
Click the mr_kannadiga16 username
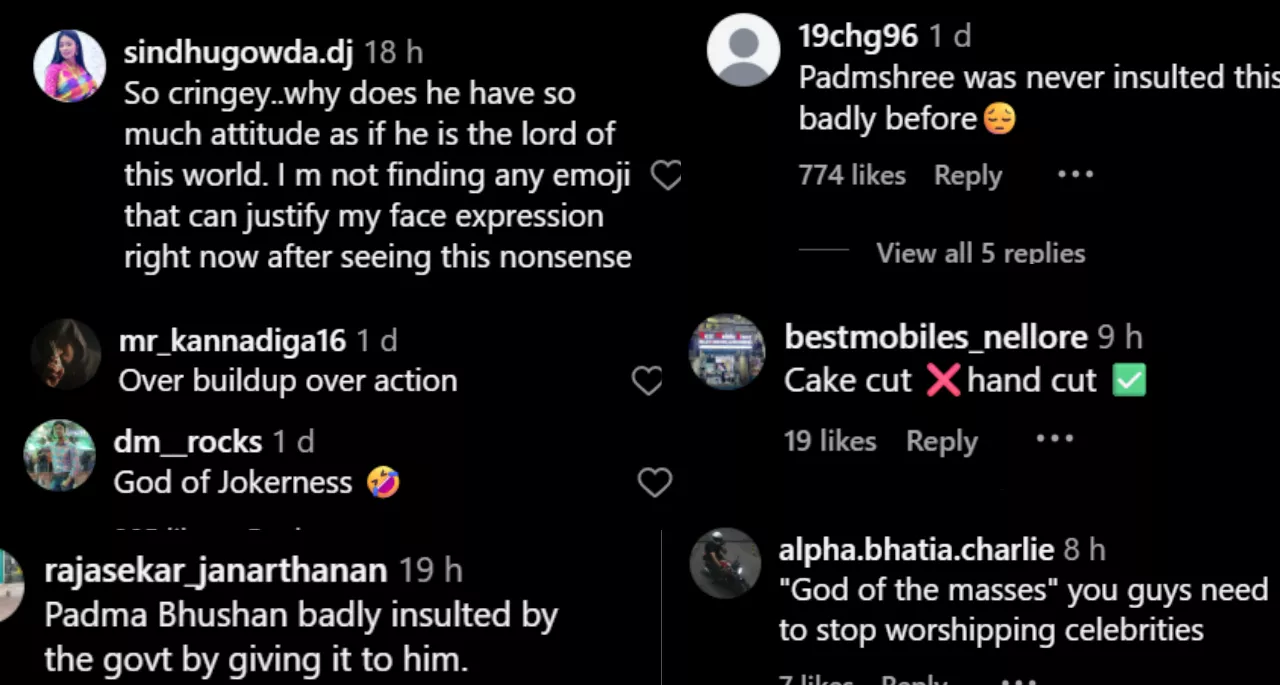(232, 341)
